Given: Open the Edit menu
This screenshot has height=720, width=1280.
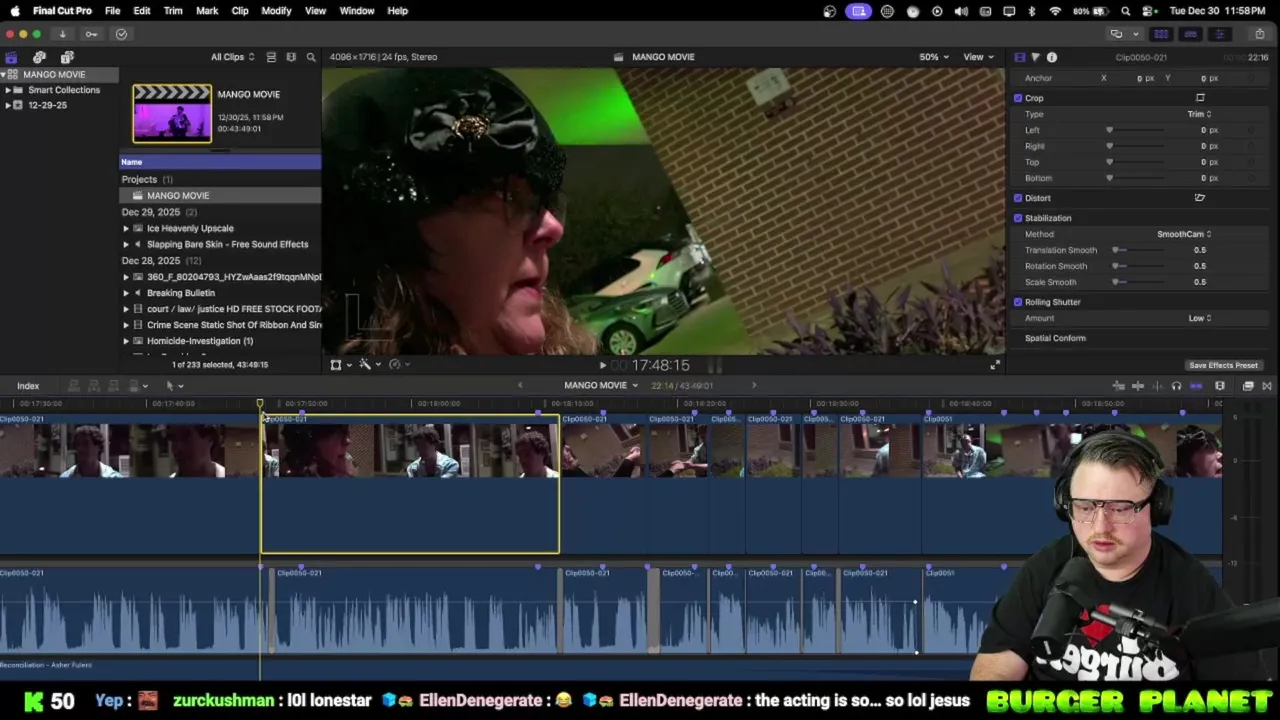Looking at the screenshot, I should (x=142, y=11).
